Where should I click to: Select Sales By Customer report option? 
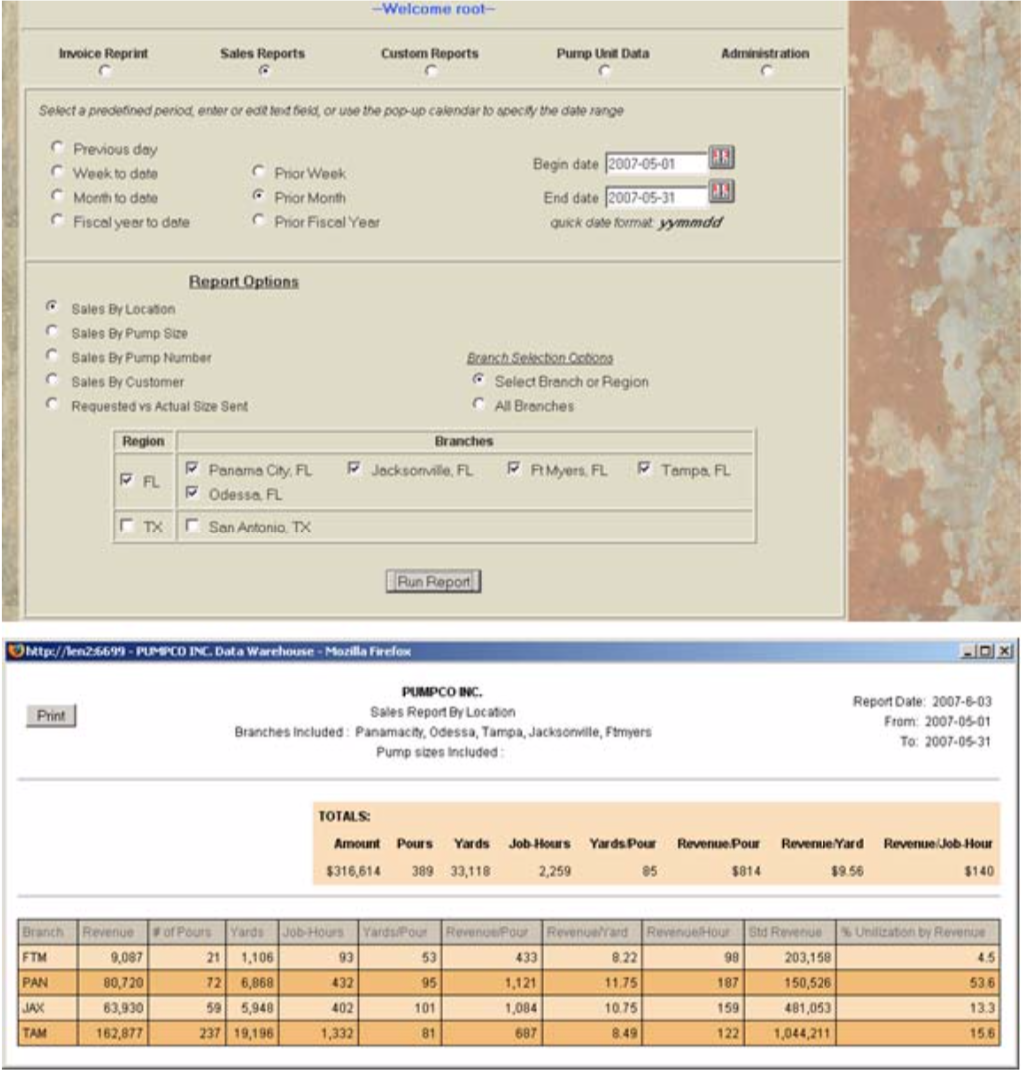[x=52, y=379]
